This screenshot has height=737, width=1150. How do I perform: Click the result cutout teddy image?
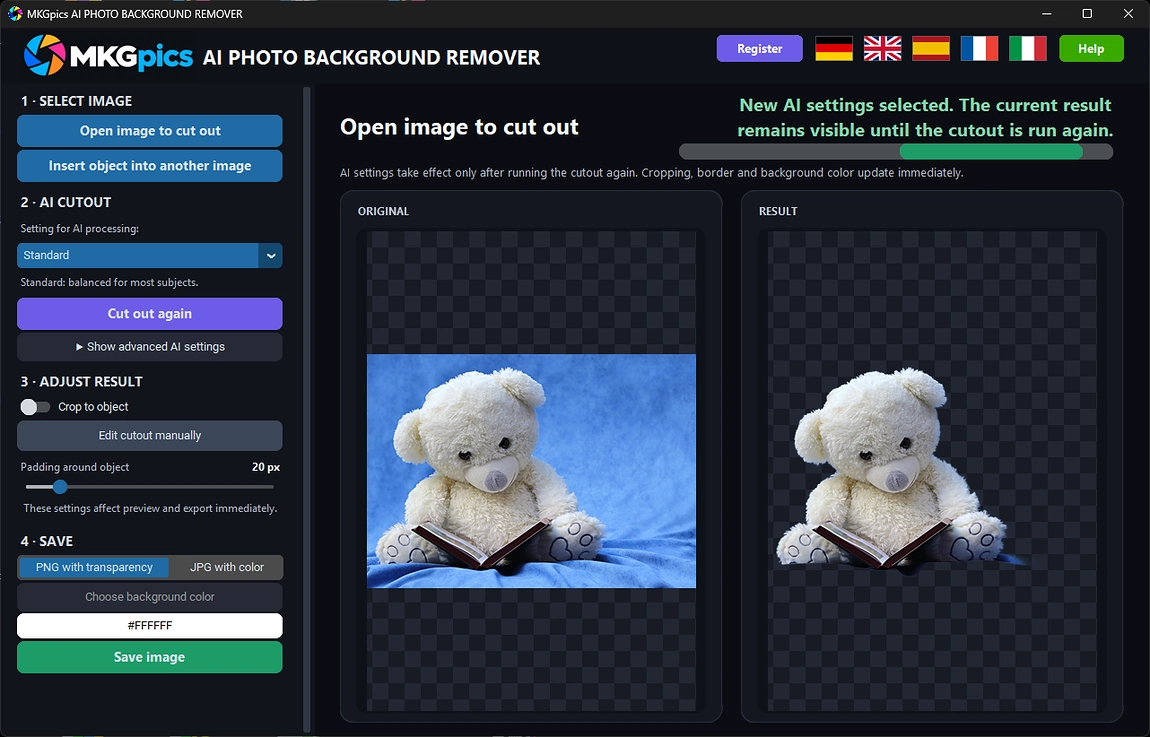pos(901,469)
